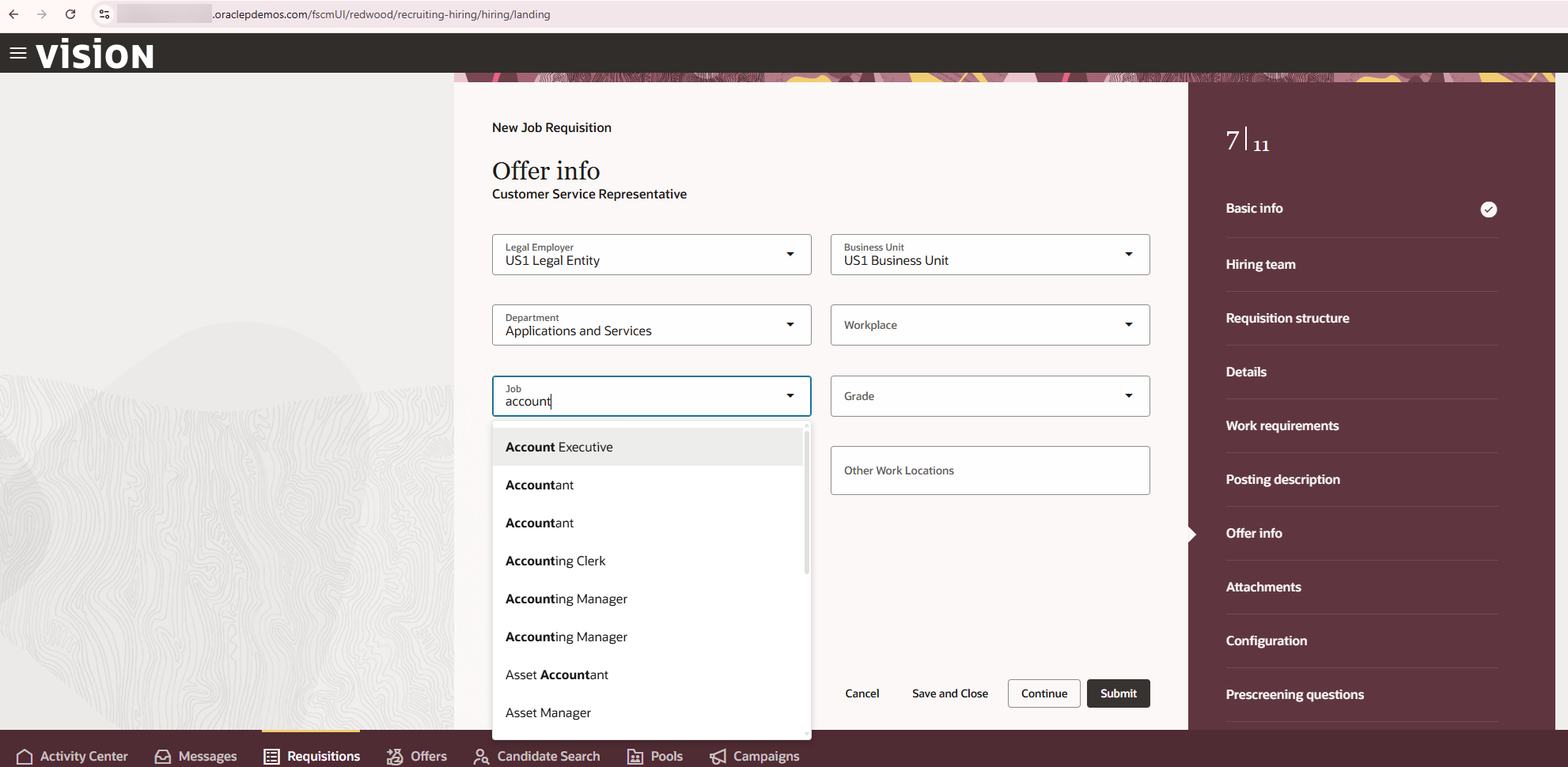The image size is (1568, 767).
Task: Go to Configuration step
Action: coord(1267,640)
